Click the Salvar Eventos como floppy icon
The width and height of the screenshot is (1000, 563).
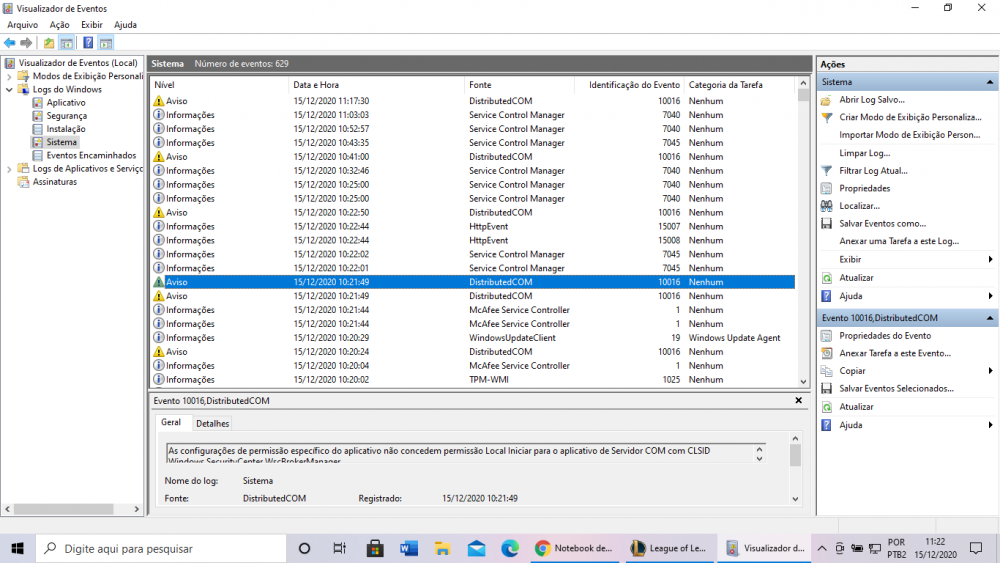pyautogui.click(x=826, y=224)
